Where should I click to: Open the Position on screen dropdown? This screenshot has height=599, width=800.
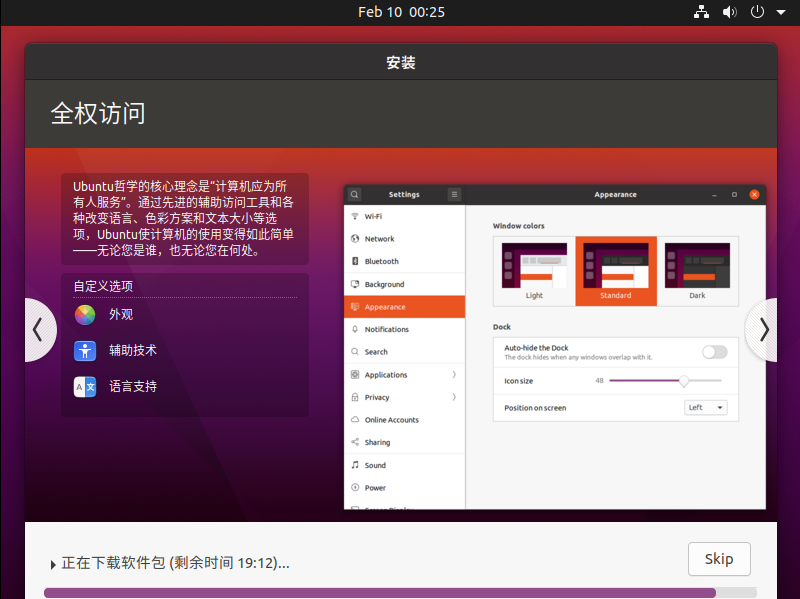[x=705, y=407]
